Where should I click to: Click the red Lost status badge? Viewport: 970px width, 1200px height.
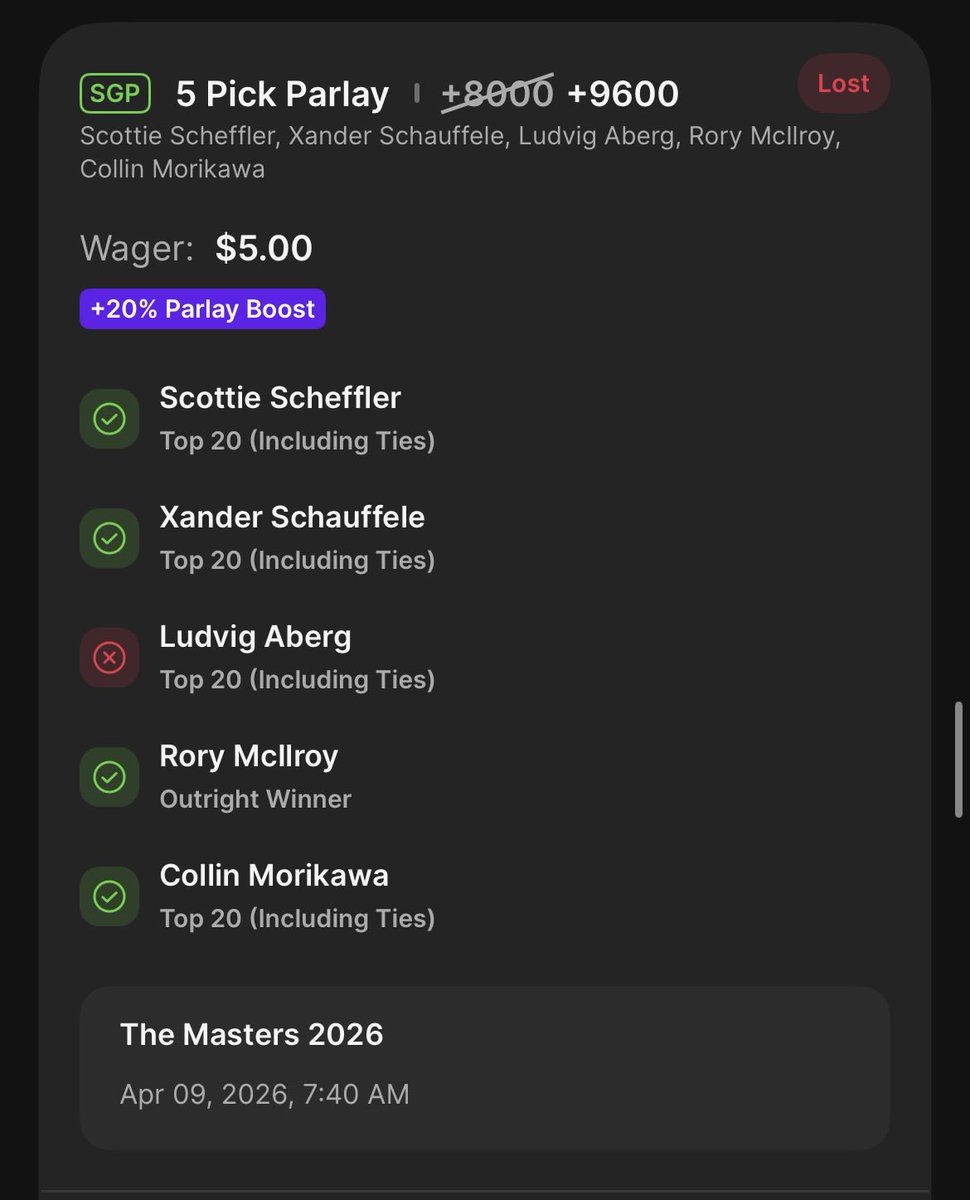(x=843, y=84)
